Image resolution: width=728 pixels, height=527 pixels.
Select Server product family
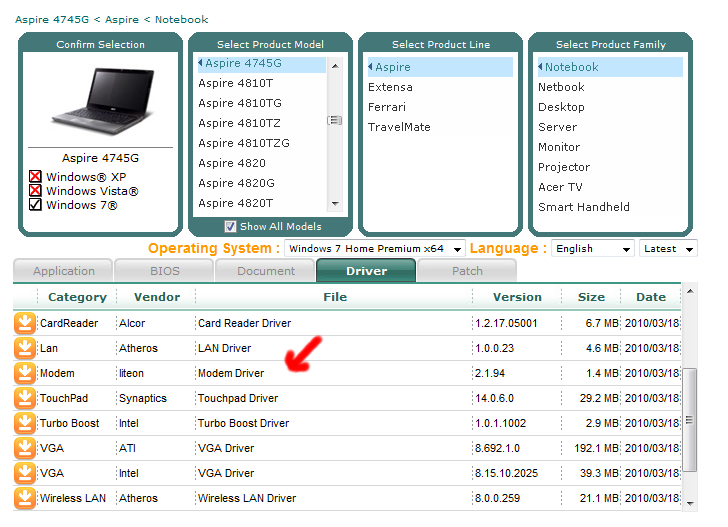tap(558, 127)
